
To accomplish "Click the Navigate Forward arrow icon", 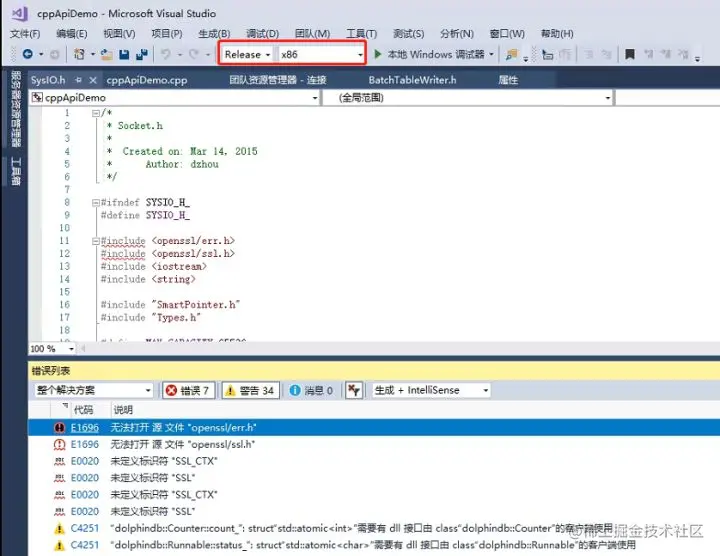I will [x=54, y=54].
